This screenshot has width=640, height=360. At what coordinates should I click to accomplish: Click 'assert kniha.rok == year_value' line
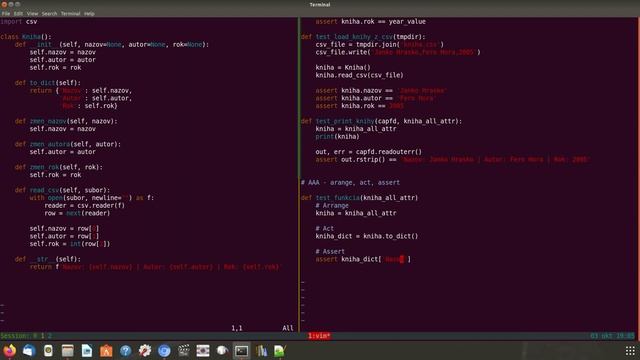[x=371, y=21]
